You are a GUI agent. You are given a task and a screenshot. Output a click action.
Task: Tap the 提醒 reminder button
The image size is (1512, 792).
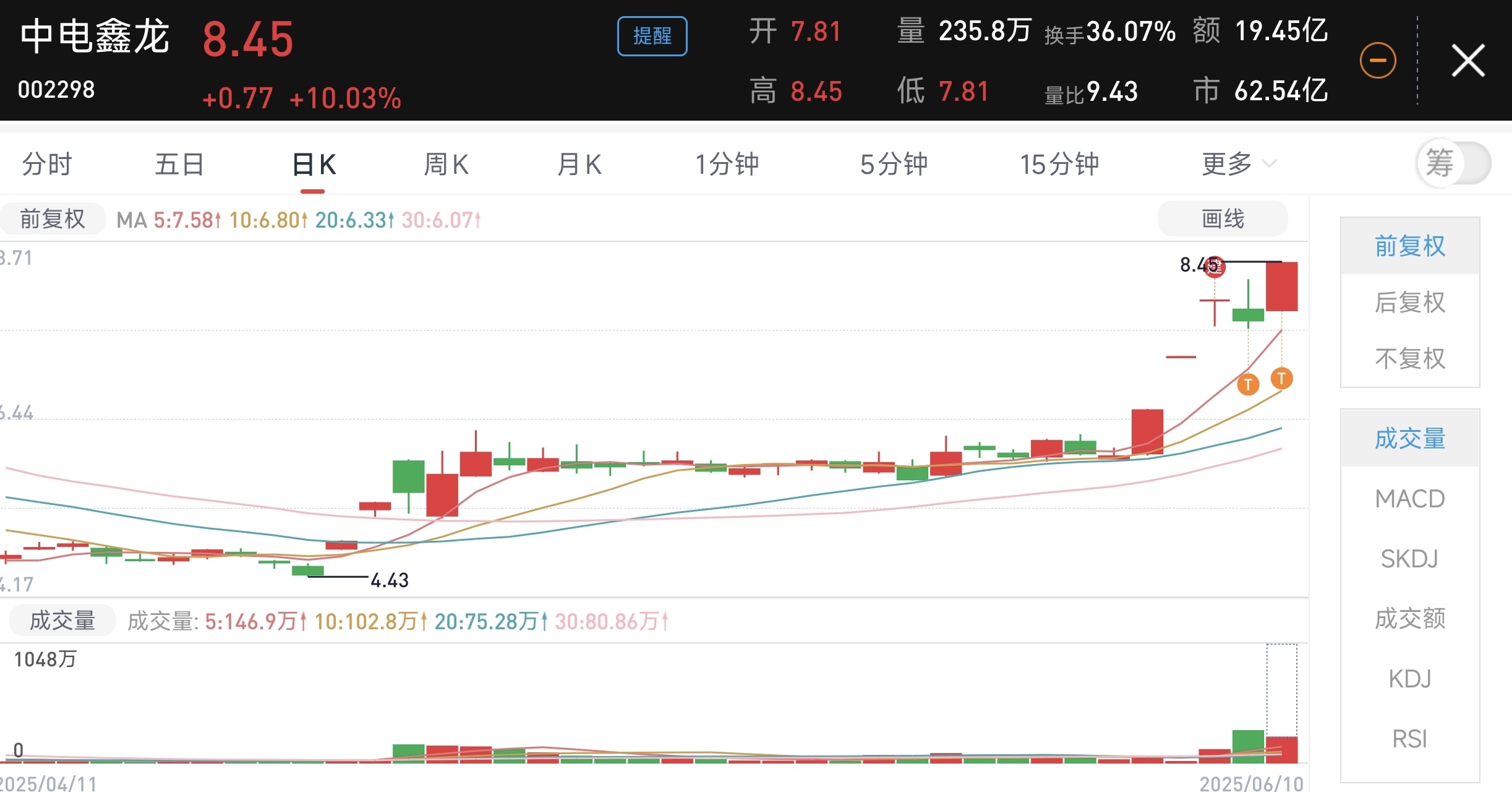tap(652, 36)
